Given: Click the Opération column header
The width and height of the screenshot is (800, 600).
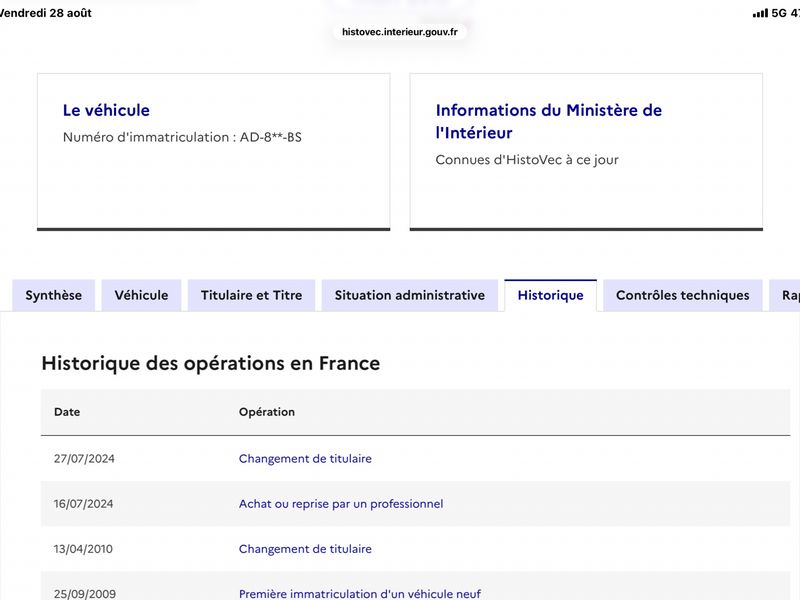Looking at the screenshot, I should coord(267,412).
